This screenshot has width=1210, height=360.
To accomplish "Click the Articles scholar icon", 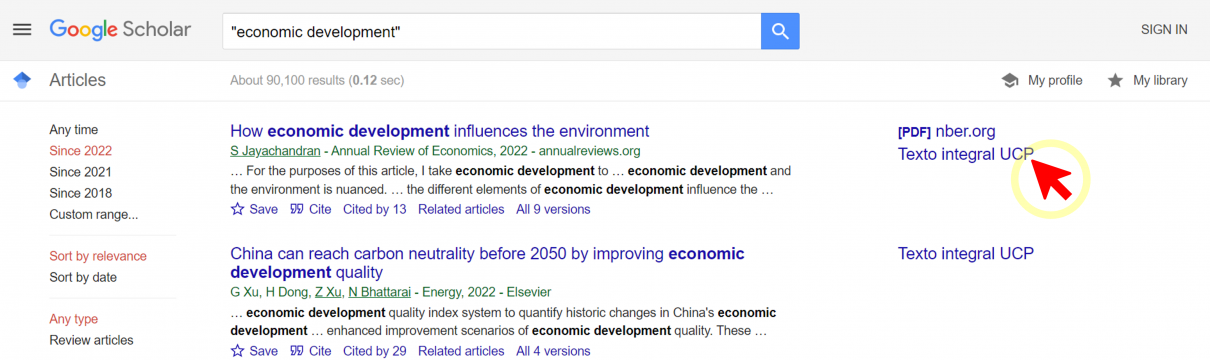I will (x=22, y=81).
